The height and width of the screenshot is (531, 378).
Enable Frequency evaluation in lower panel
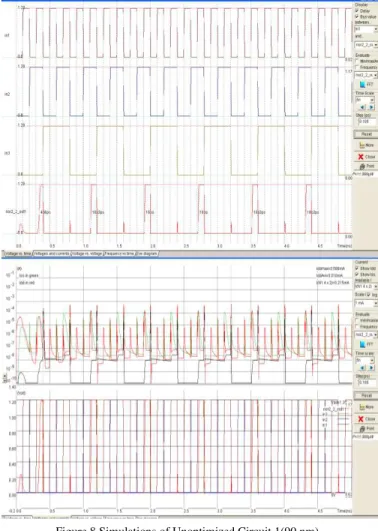pyautogui.click(x=357, y=326)
